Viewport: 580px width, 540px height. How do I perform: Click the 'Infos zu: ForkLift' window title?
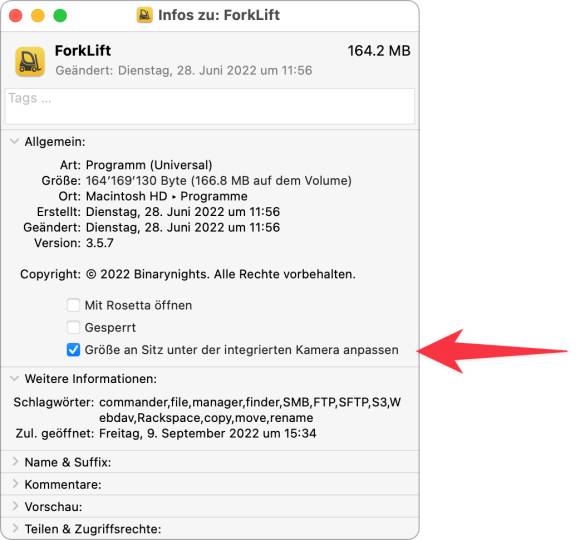pyautogui.click(x=219, y=15)
